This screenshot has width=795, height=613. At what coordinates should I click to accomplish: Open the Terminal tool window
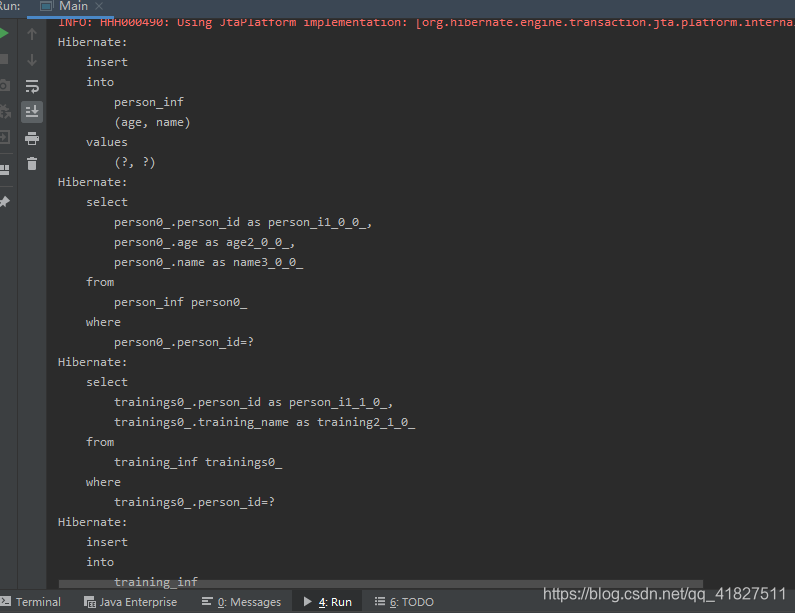pos(31,602)
